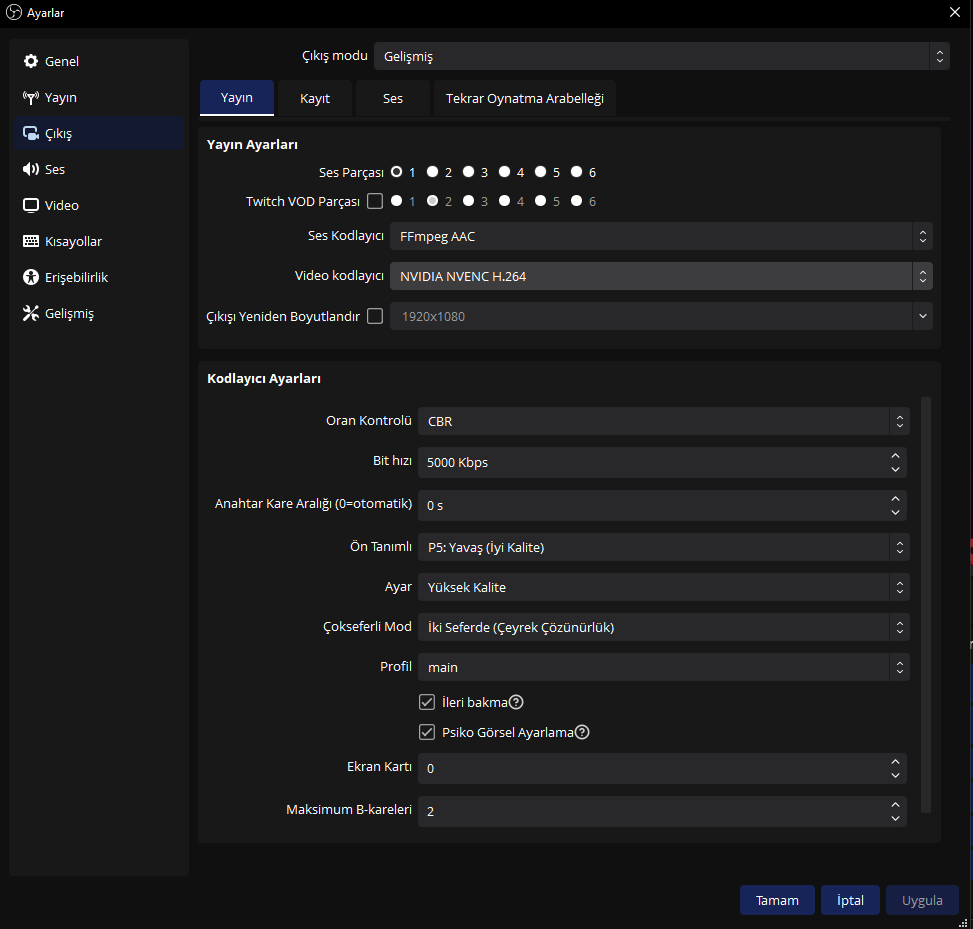Click the Kısayollar keyboard icon
Viewport: 973px width, 929px height.
pyautogui.click(x=30, y=241)
